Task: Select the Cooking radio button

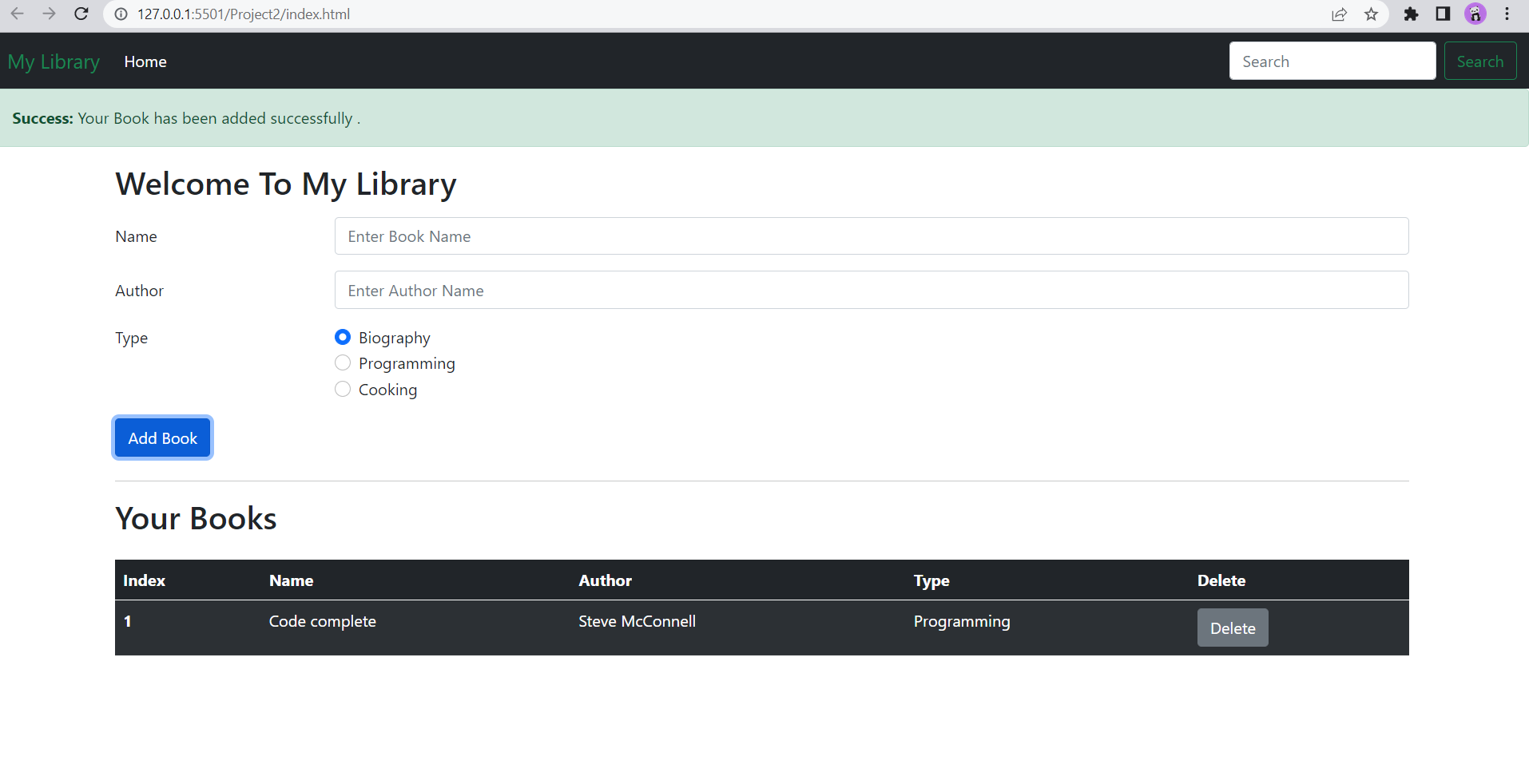Action: (343, 389)
